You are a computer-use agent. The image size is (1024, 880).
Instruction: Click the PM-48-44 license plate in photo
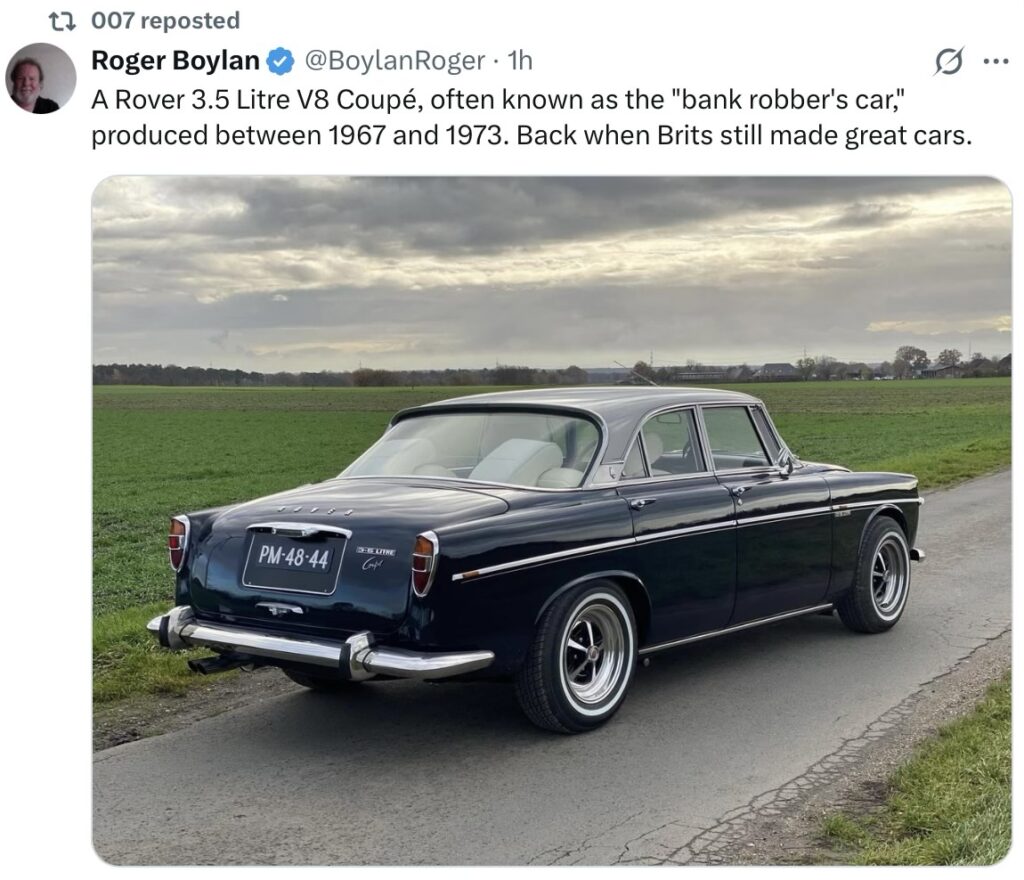coord(293,557)
